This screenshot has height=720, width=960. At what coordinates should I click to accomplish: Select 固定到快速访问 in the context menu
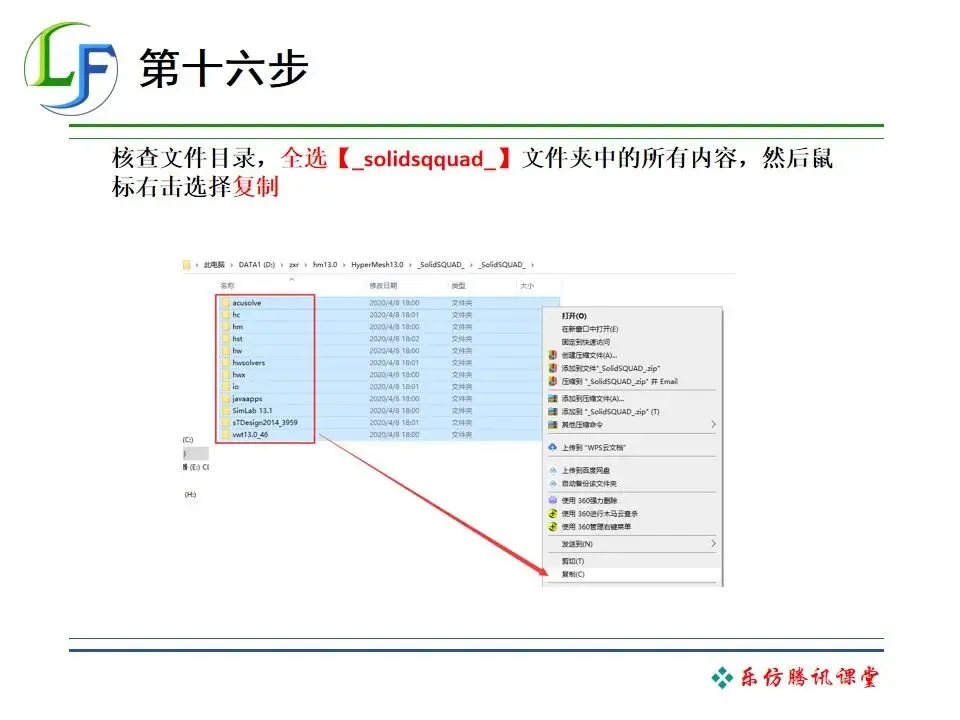586,342
